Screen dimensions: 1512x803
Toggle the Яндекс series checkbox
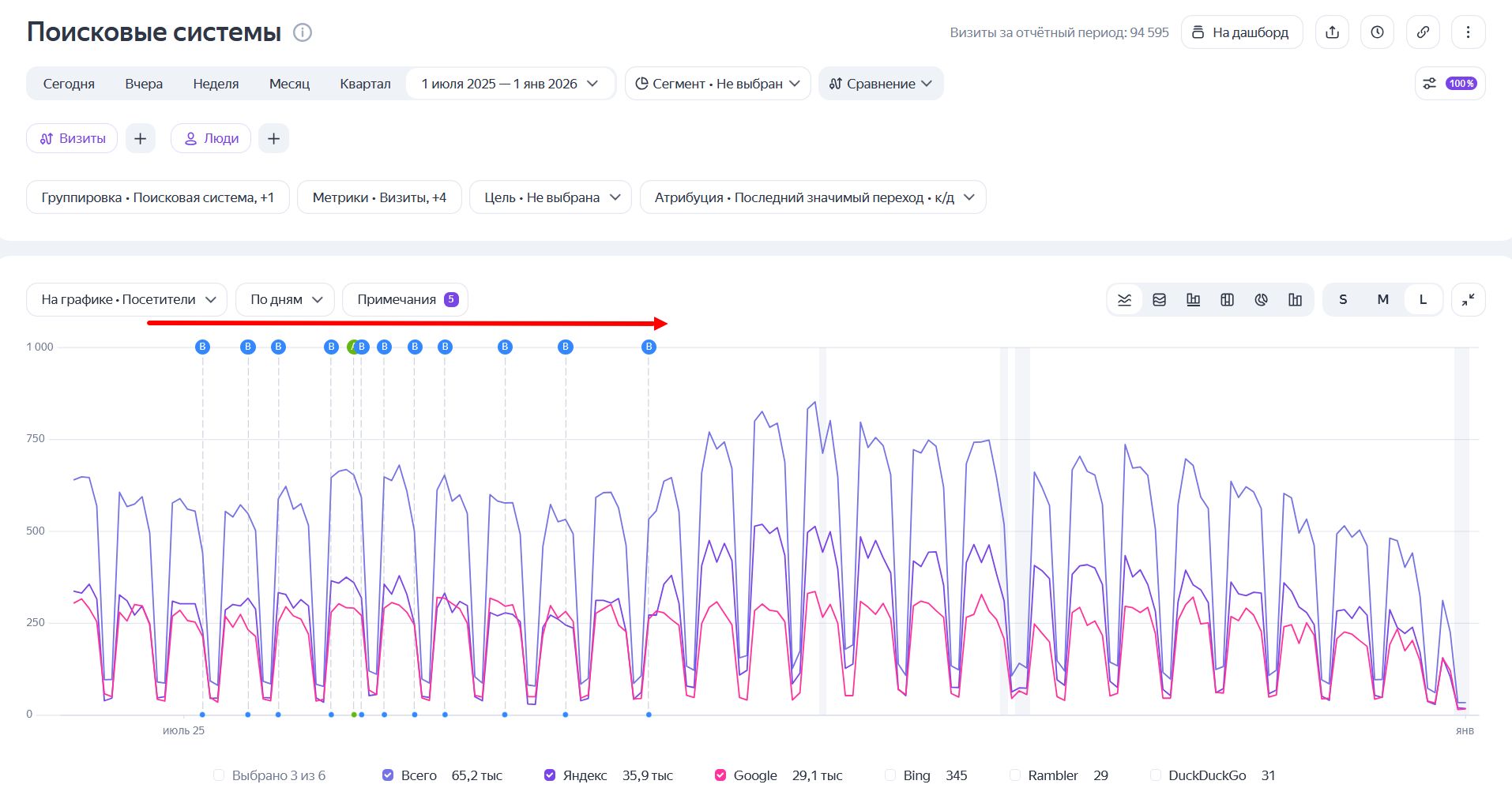point(550,775)
